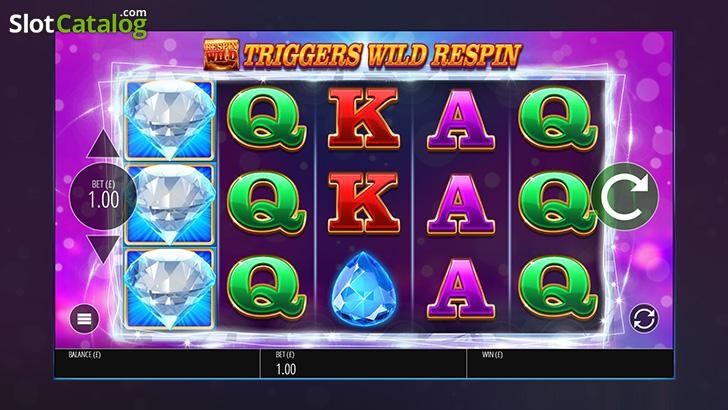The height and width of the screenshot is (410, 728).
Task: Click the middle green Q on fifth reel
Action: [557, 203]
